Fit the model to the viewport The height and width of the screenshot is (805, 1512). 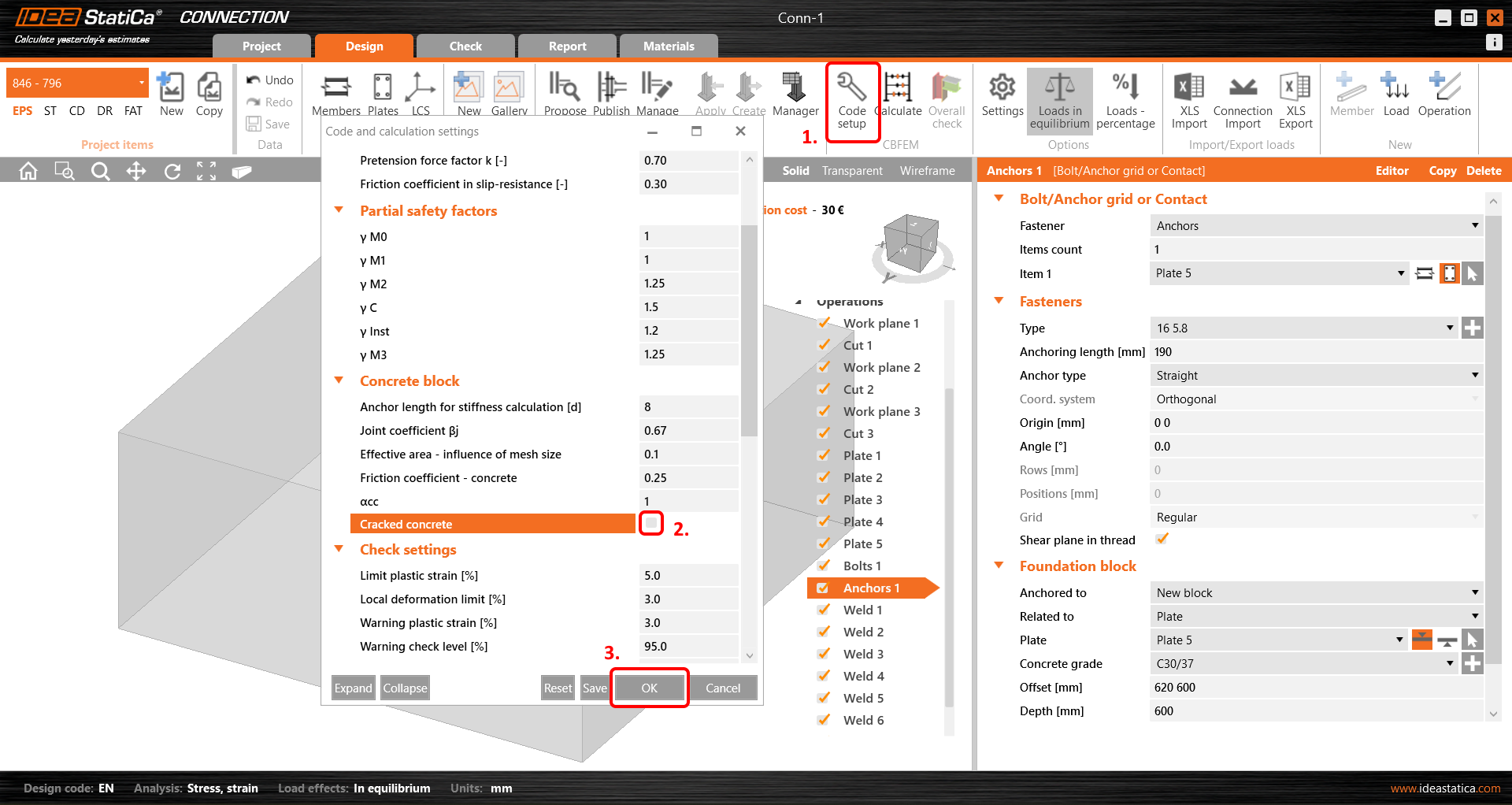click(x=206, y=171)
